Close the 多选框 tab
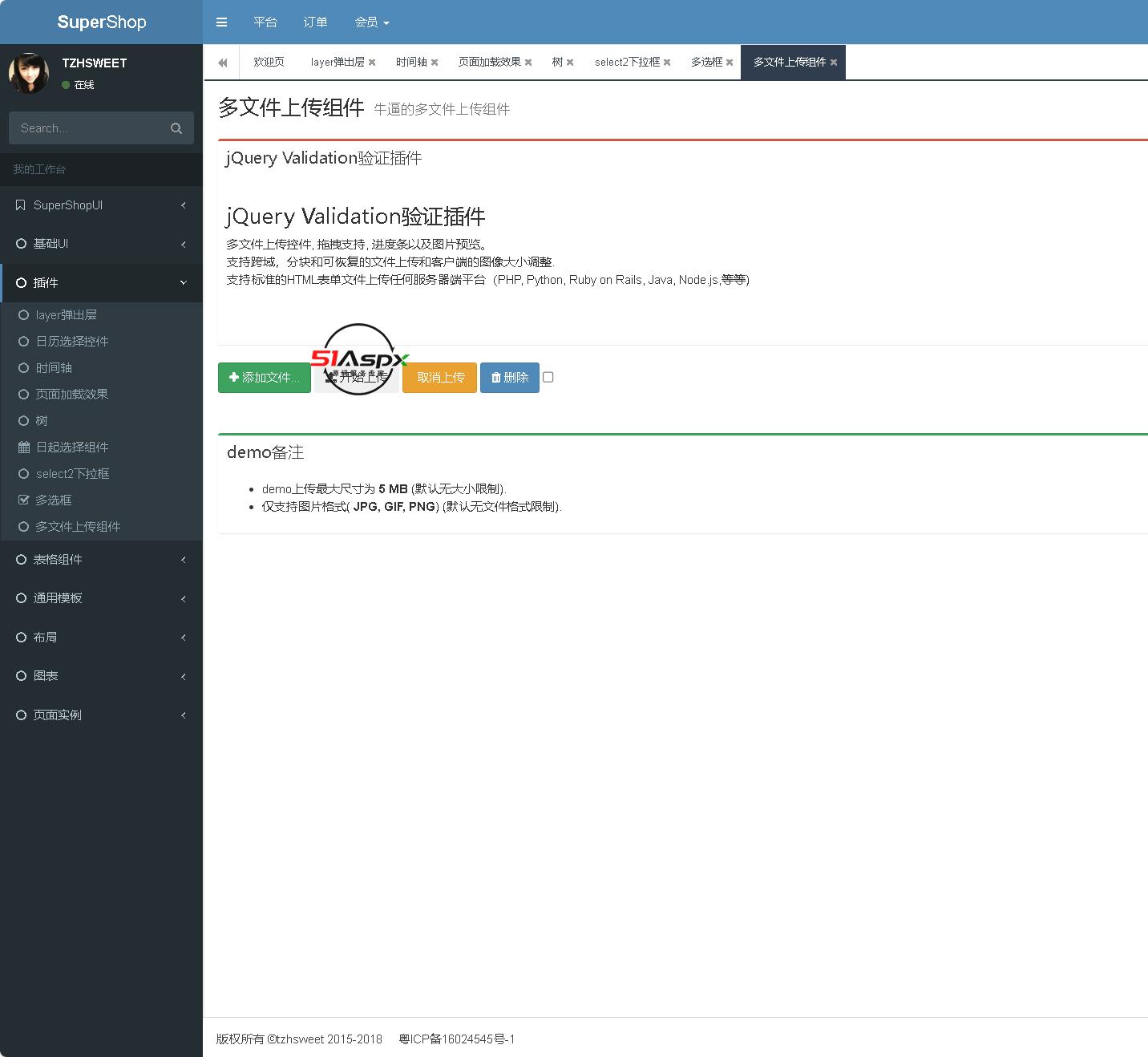This screenshot has height=1057, width=1148. pyautogui.click(x=730, y=63)
